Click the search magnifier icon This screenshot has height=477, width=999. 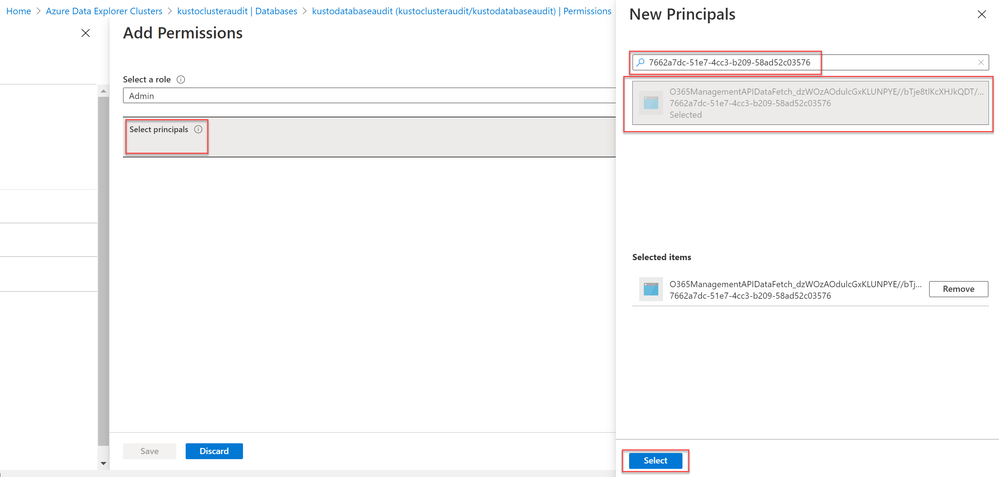[x=640, y=62]
